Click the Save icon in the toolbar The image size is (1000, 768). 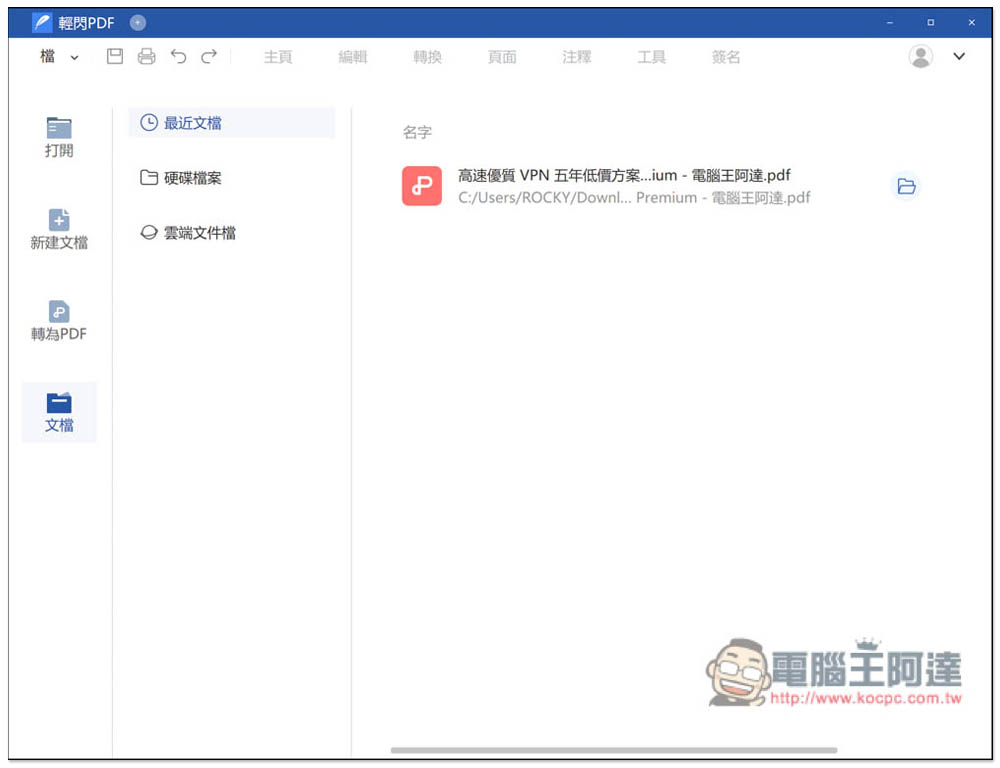(x=114, y=57)
